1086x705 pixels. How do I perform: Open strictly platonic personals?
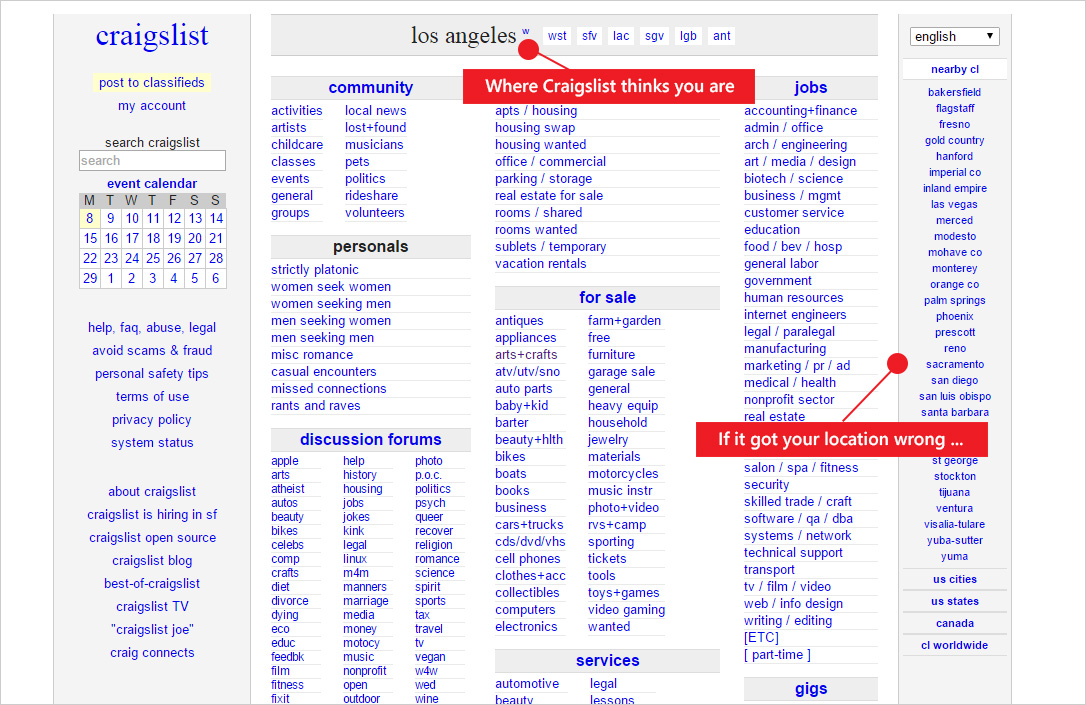coord(314,270)
